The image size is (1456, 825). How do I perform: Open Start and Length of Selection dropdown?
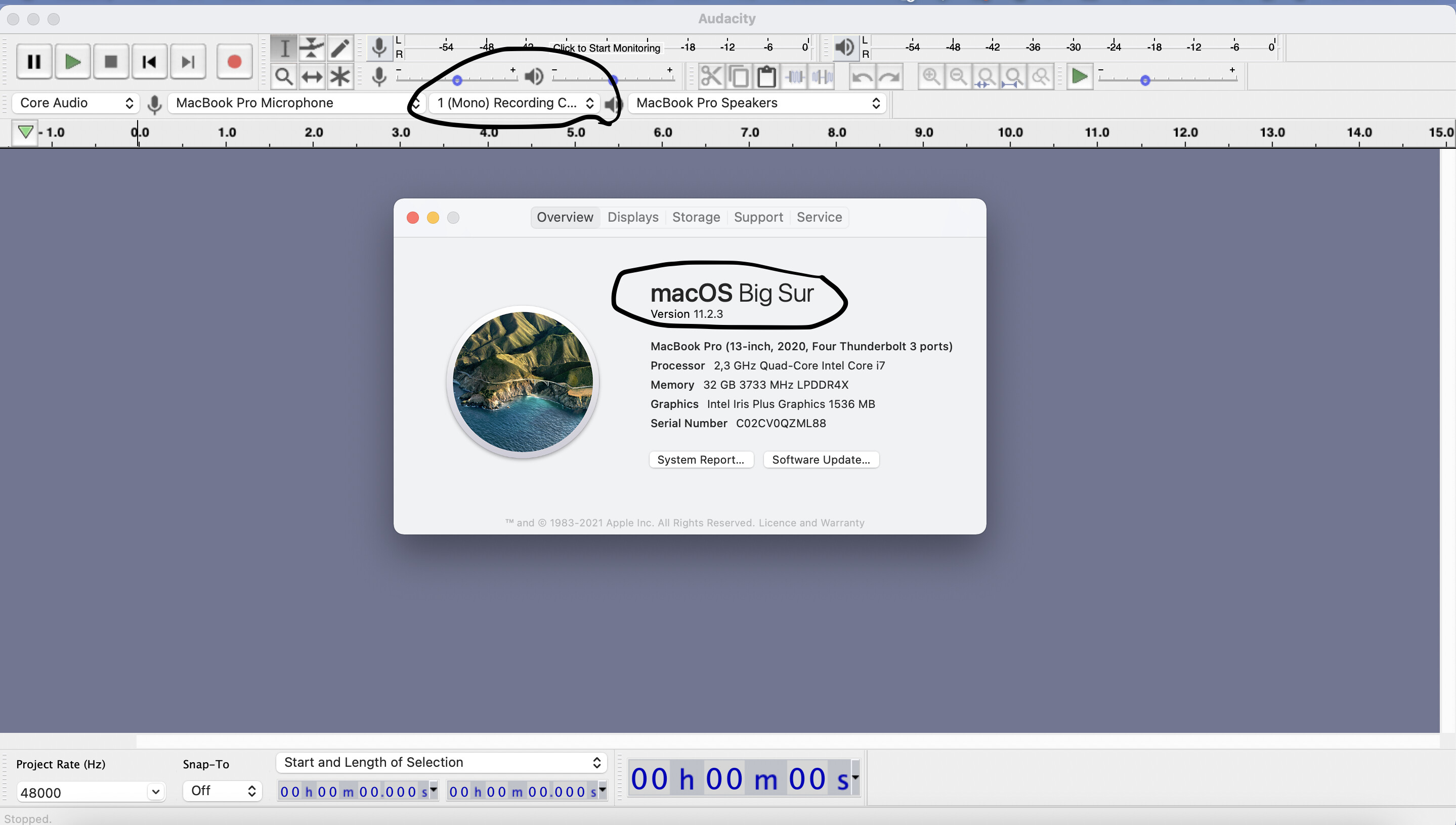[442, 763]
